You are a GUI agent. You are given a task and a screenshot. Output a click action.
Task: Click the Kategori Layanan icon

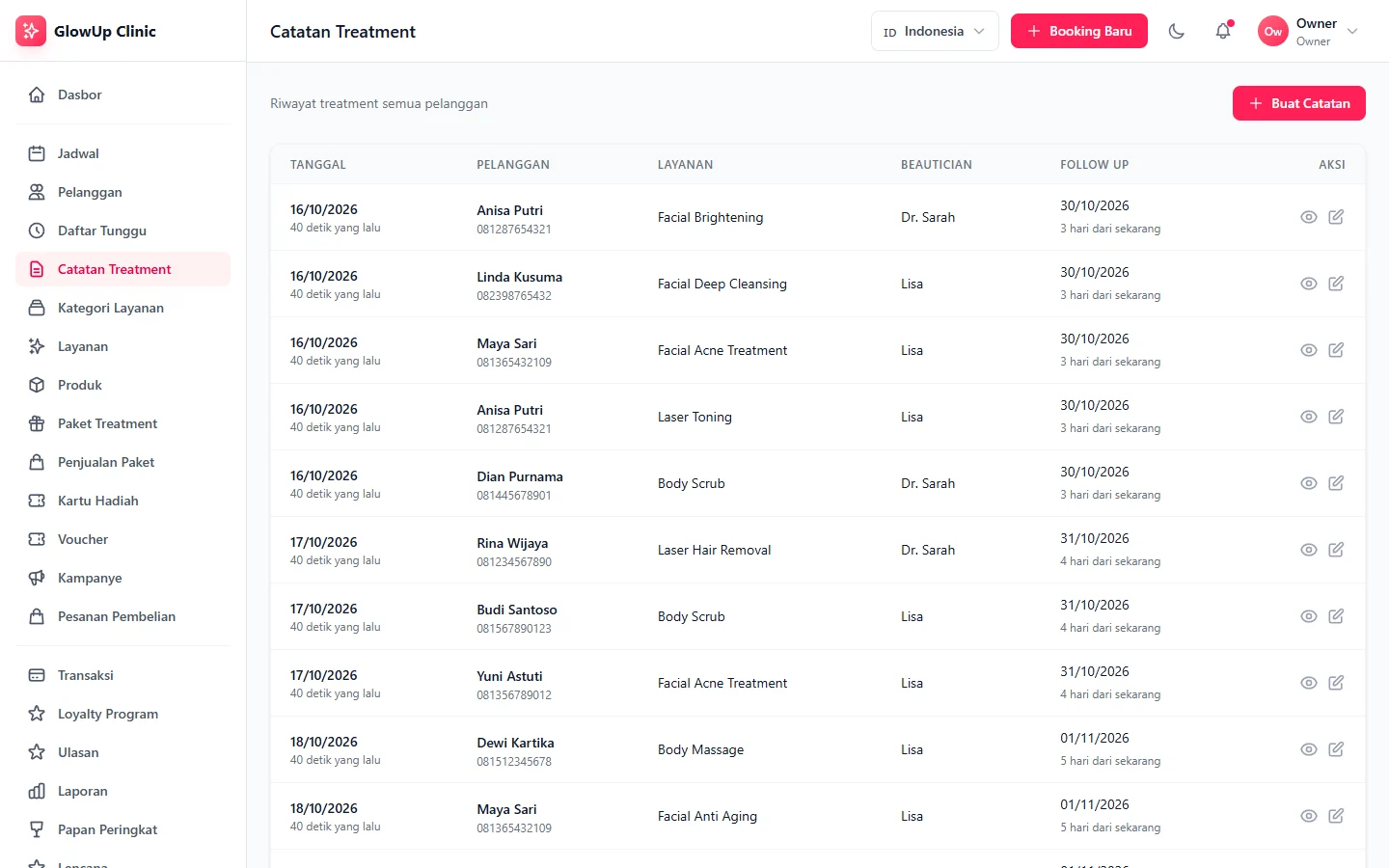coord(37,308)
